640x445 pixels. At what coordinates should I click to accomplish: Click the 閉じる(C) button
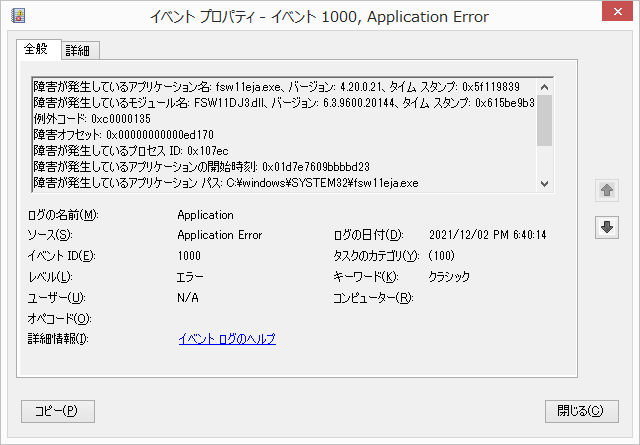click(582, 411)
